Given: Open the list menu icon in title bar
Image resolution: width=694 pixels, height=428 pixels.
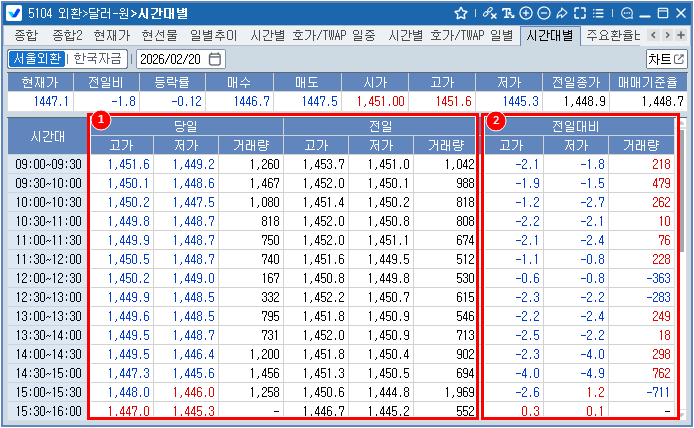Looking at the screenshot, I should coord(596,14).
